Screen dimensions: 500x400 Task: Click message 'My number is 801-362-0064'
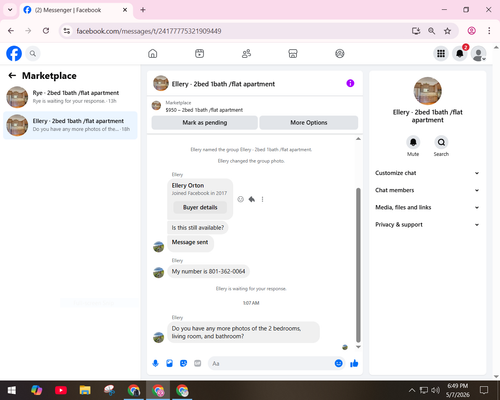[208, 271]
